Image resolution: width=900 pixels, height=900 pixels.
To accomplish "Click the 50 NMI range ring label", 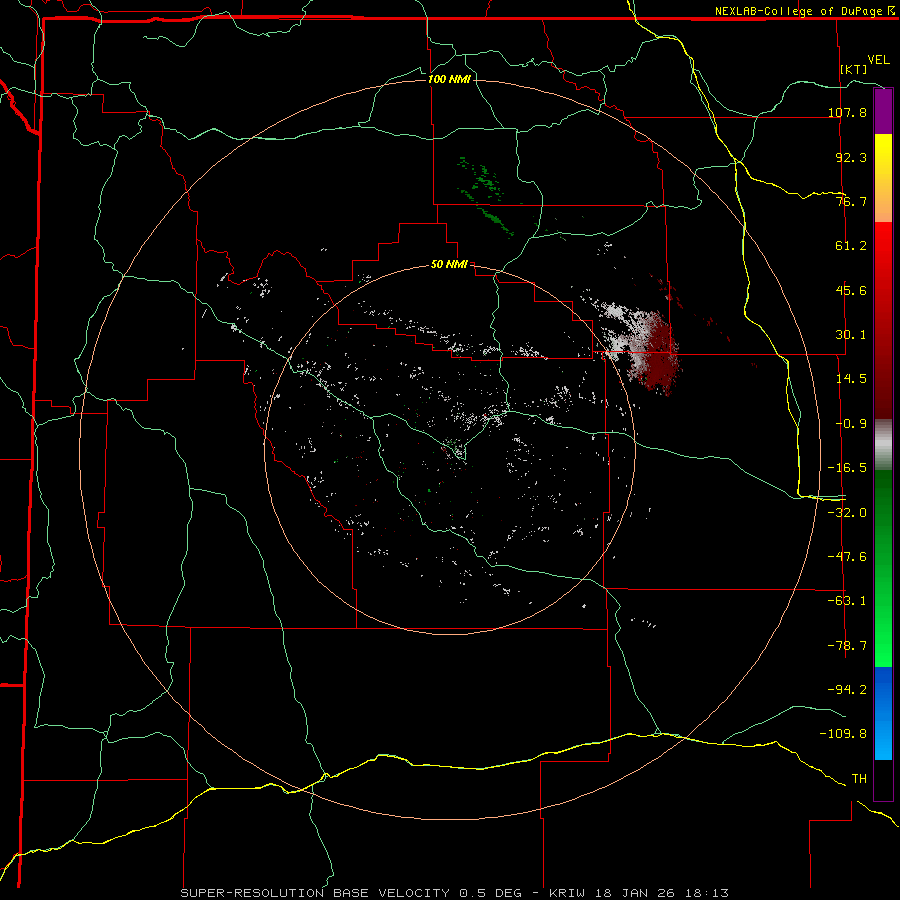I will pos(449,265).
